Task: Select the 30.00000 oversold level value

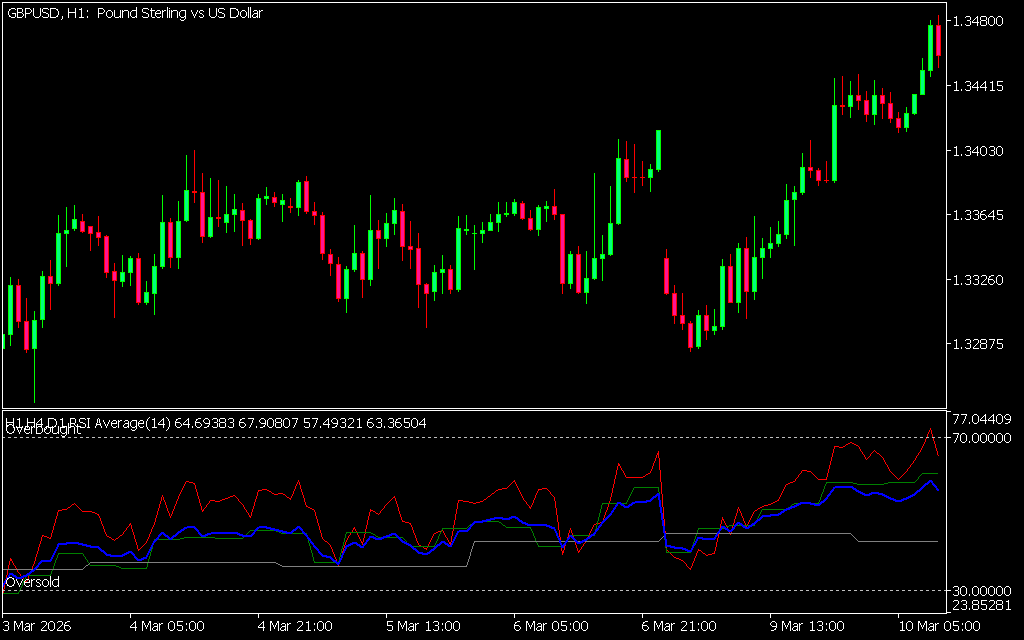Action: pos(984,591)
